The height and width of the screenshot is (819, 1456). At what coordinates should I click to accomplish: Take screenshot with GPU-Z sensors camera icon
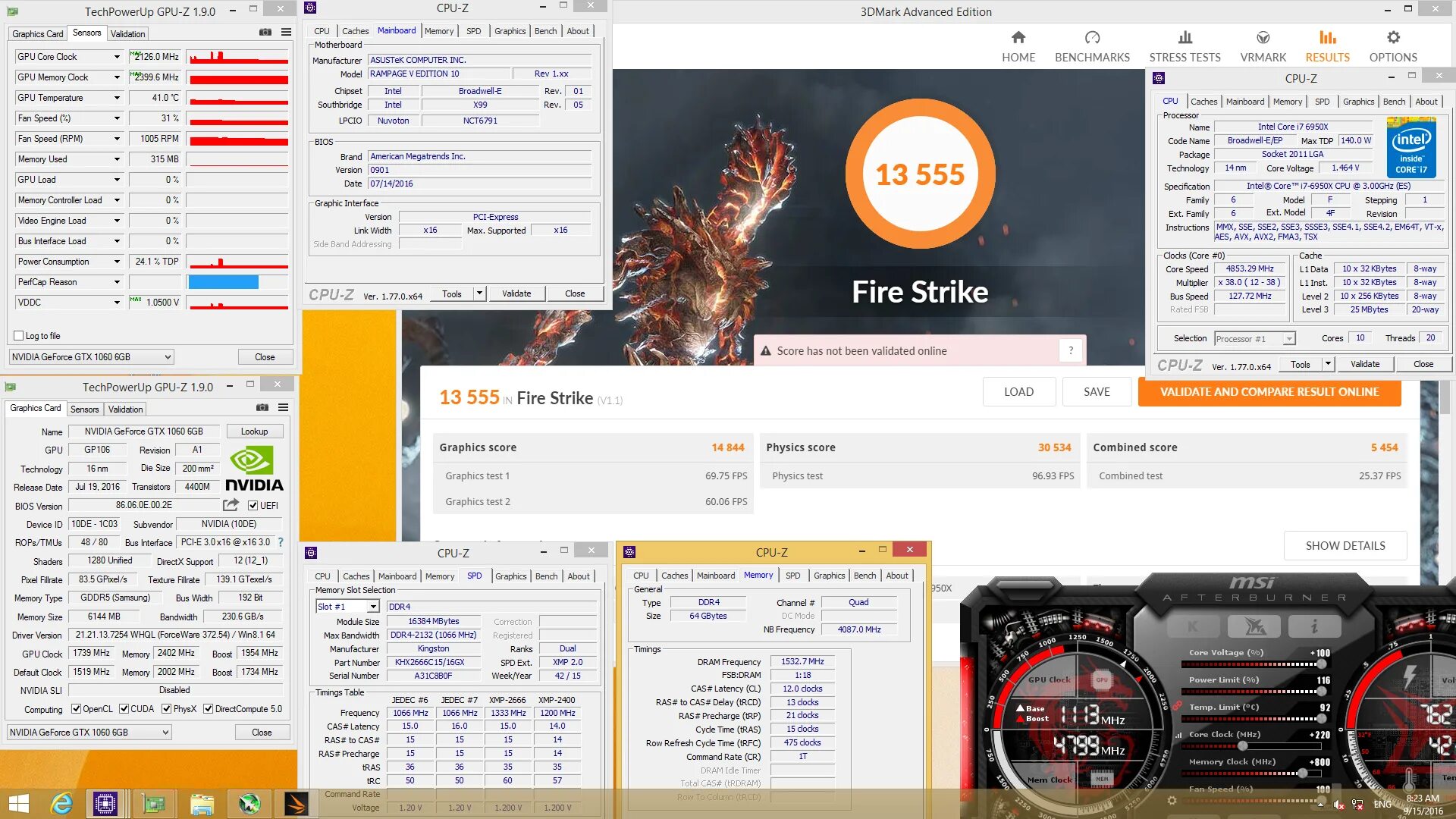tap(265, 33)
